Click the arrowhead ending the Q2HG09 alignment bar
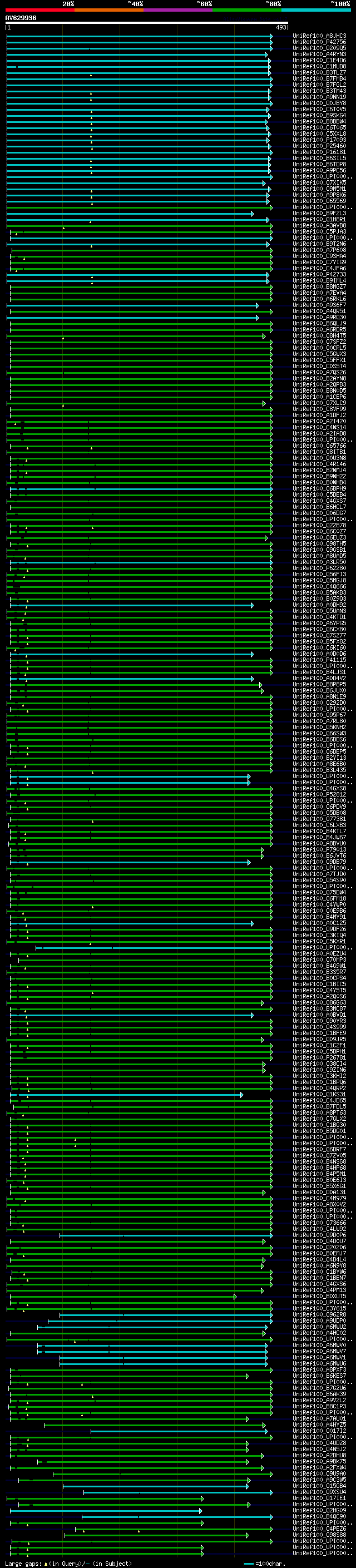The image size is (356, 1568). (x=200, y=1511)
